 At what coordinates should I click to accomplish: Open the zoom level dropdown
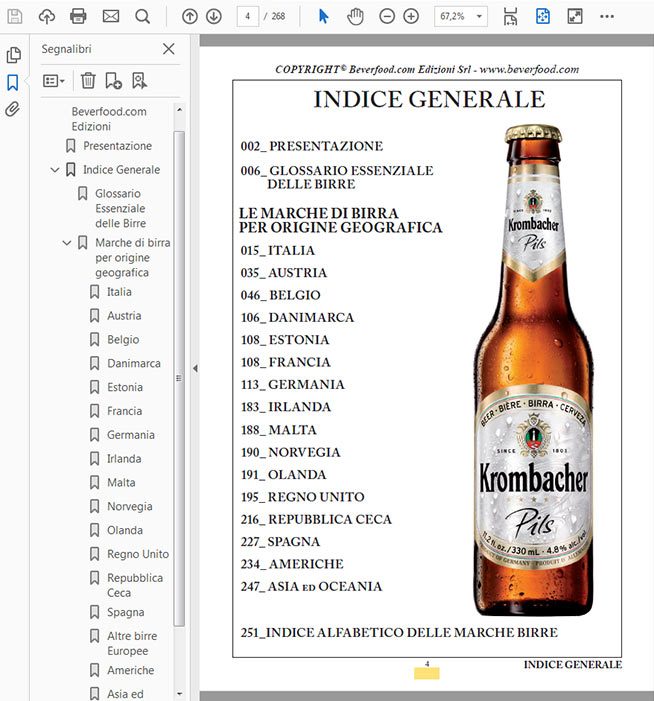461,16
